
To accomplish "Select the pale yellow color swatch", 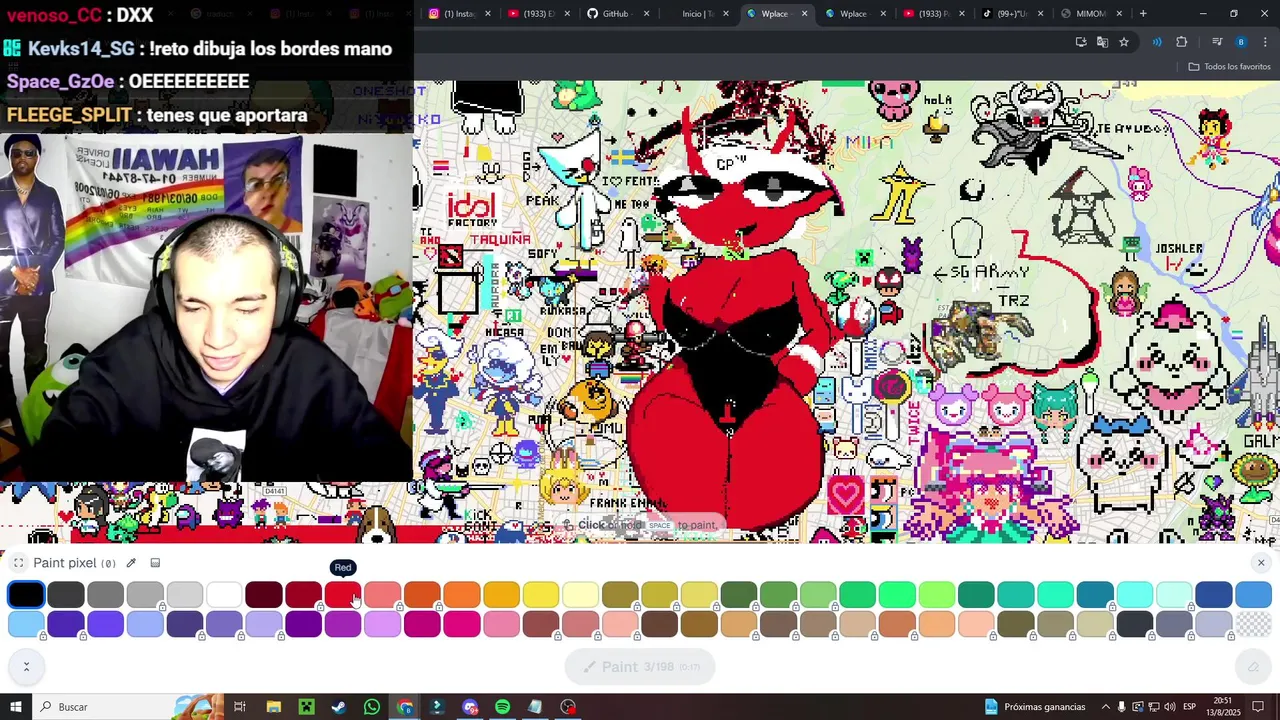I will click(x=580, y=595).
